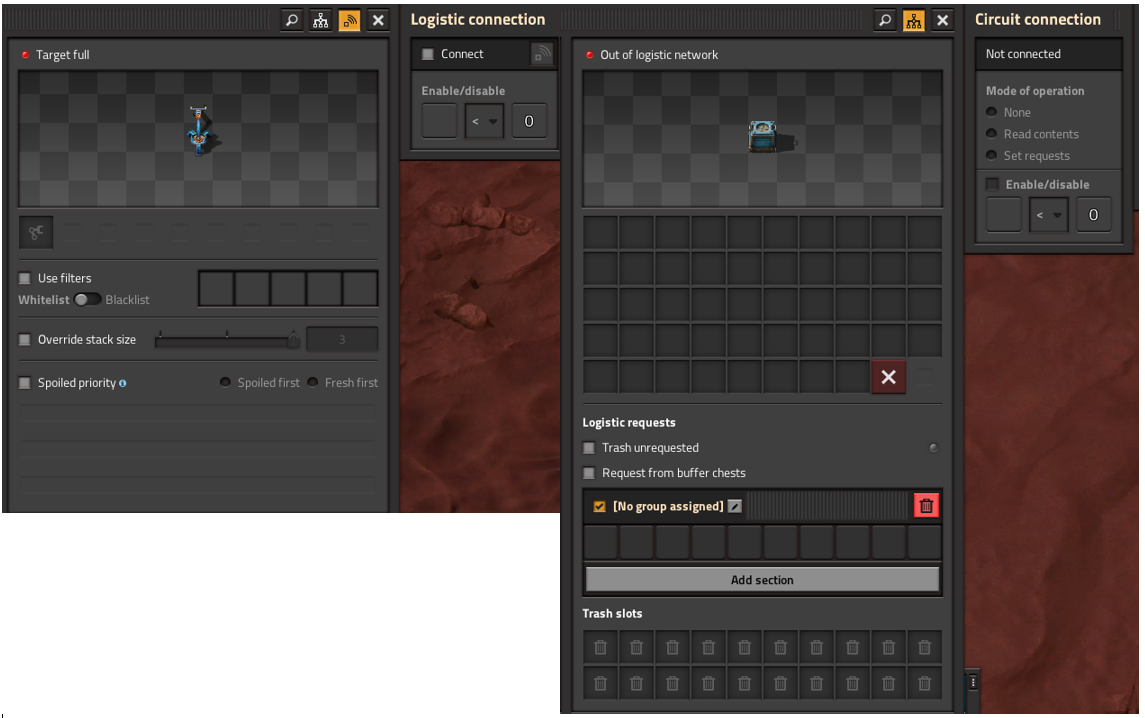The height and width of the screenshot is (718, 1145).
Task: Click the red X slot in chest inventory
Action: pyautogui.click(x=888, y=377)
